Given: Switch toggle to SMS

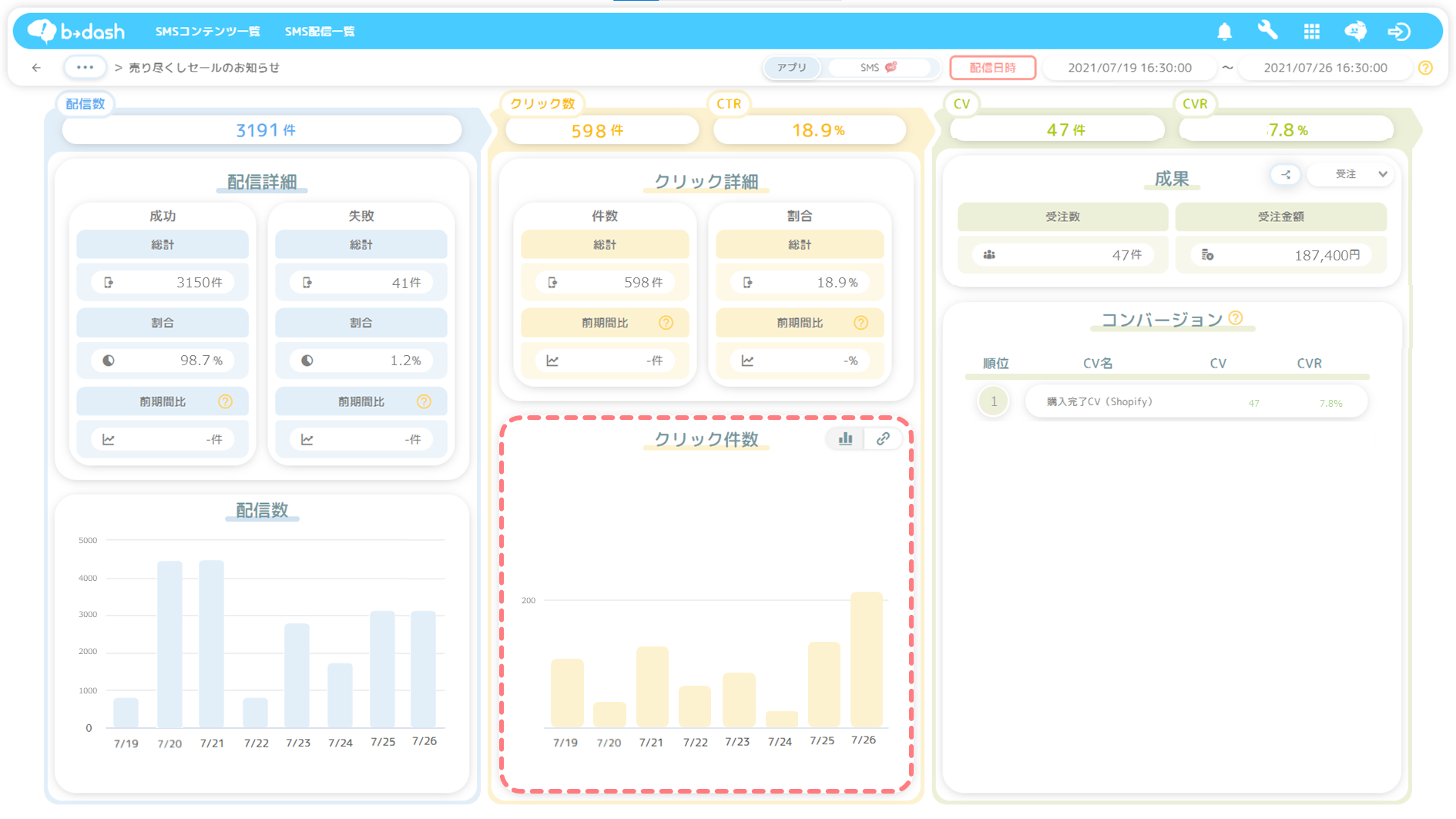Looking at the screenshot, I should tap(878, 68).
